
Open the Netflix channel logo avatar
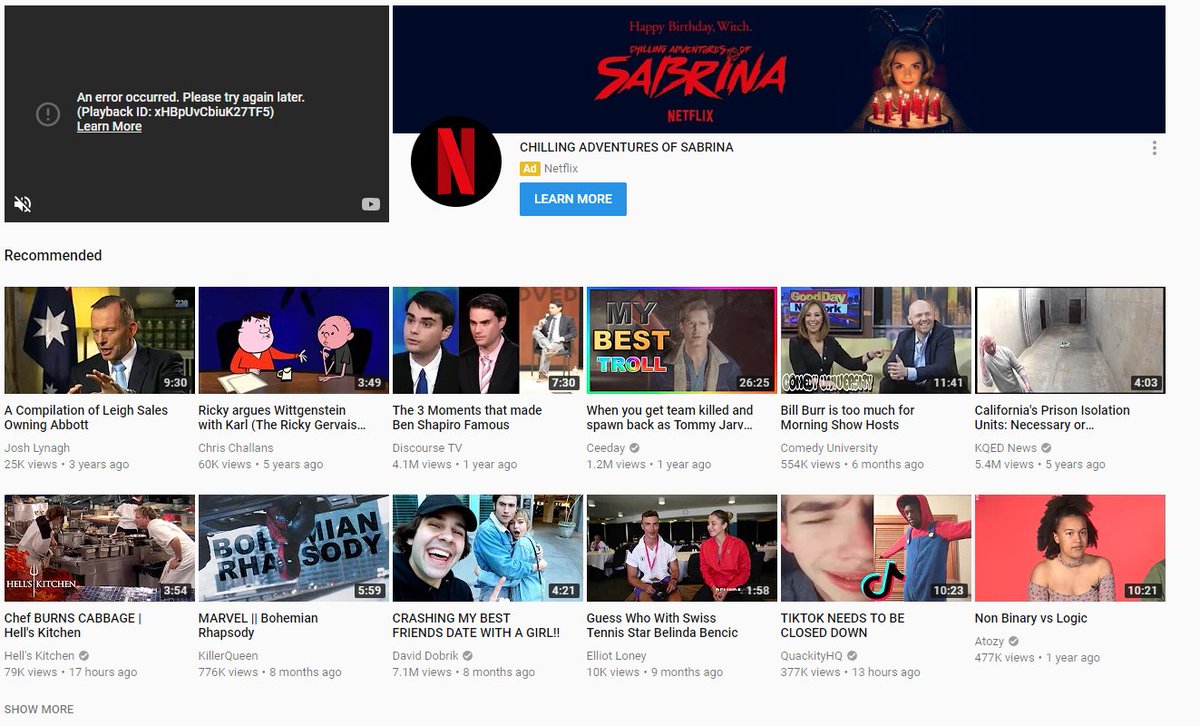click(456, 161)
